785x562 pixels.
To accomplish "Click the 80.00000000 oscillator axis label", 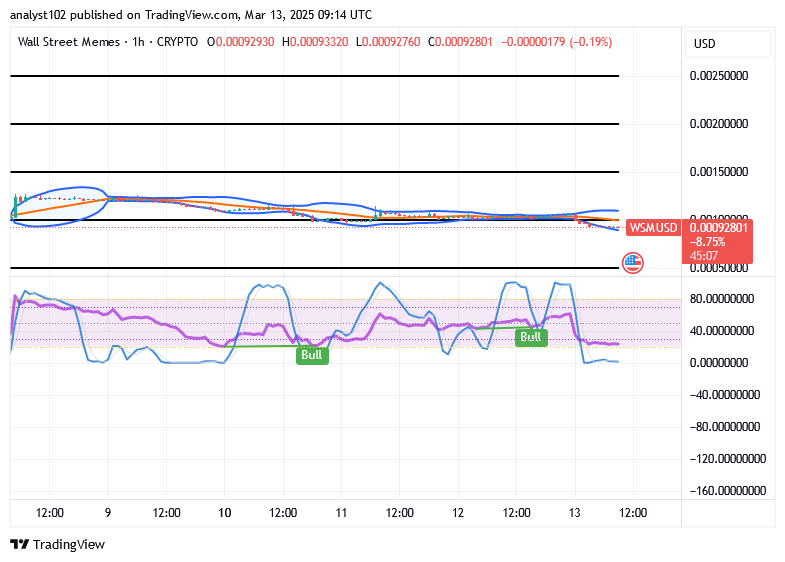I will click(x=721, y=299).
